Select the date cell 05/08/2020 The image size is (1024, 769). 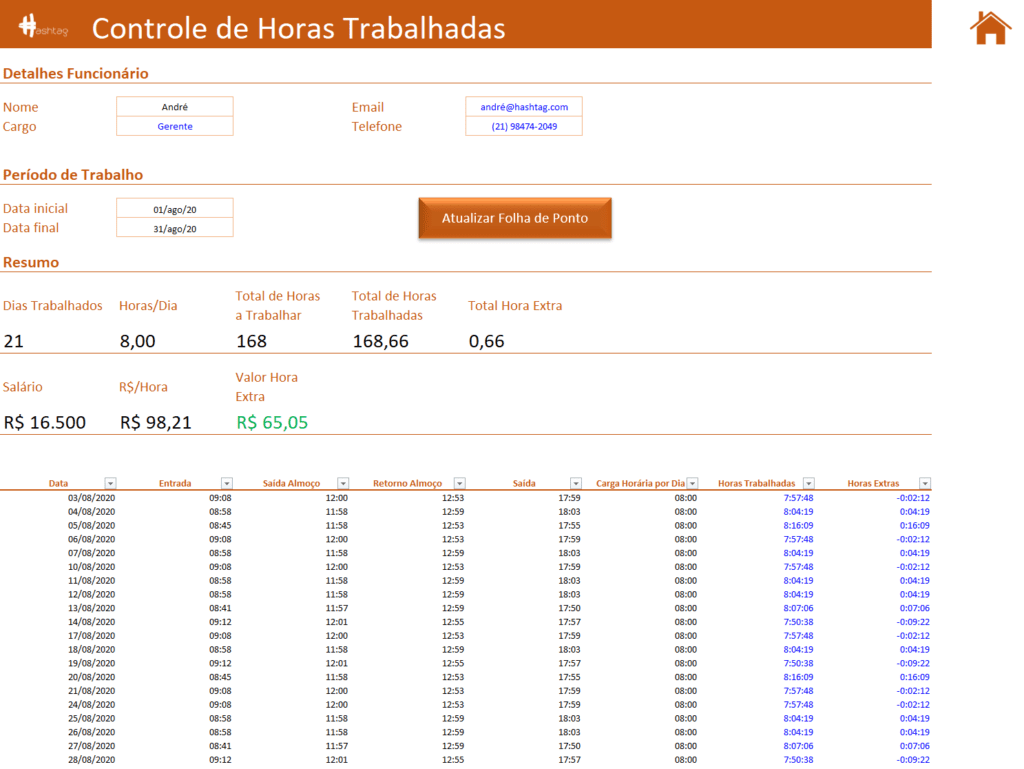point(91,526)
